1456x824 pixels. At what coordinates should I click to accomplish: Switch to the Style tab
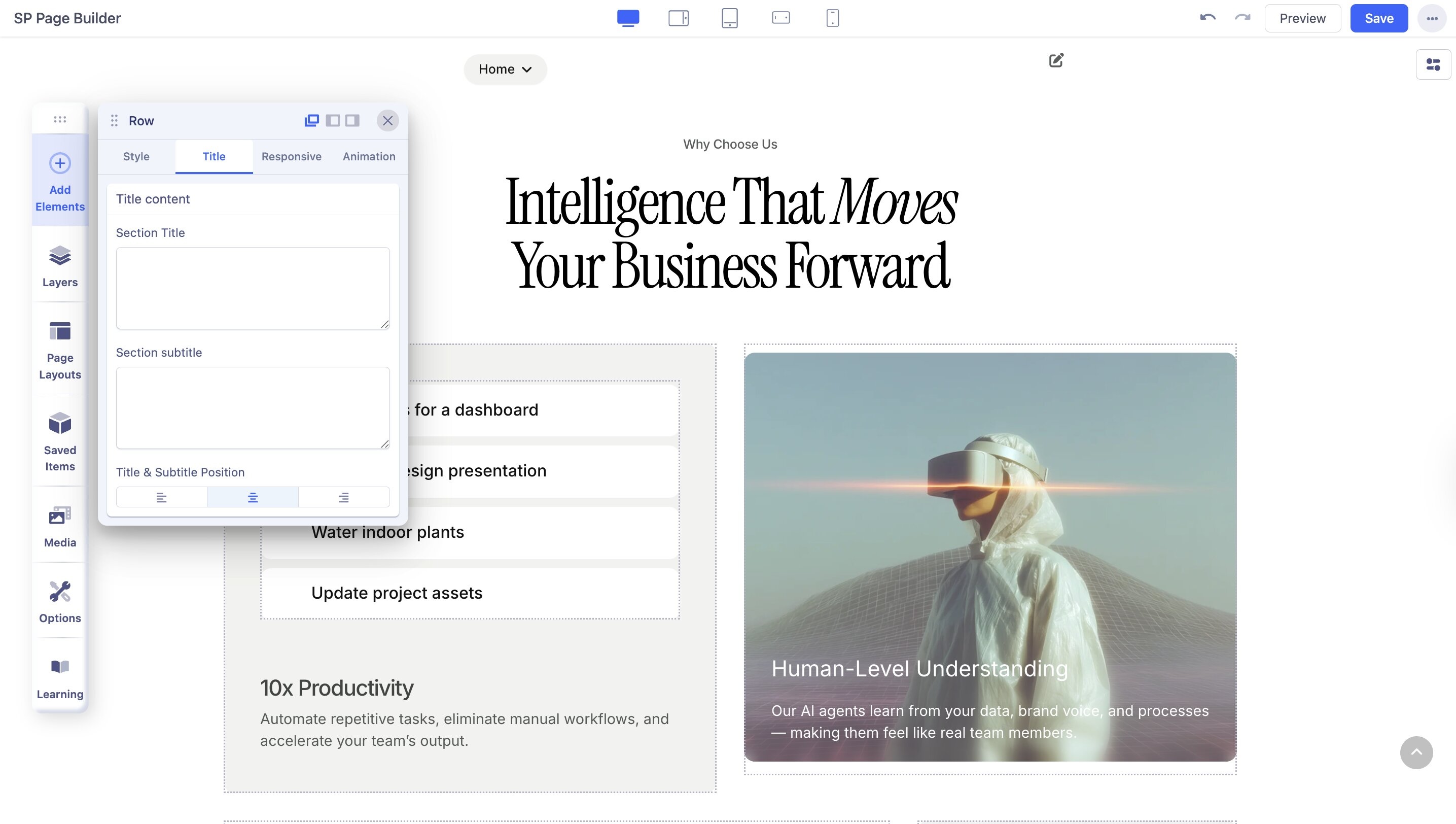(x=136, y=156)
